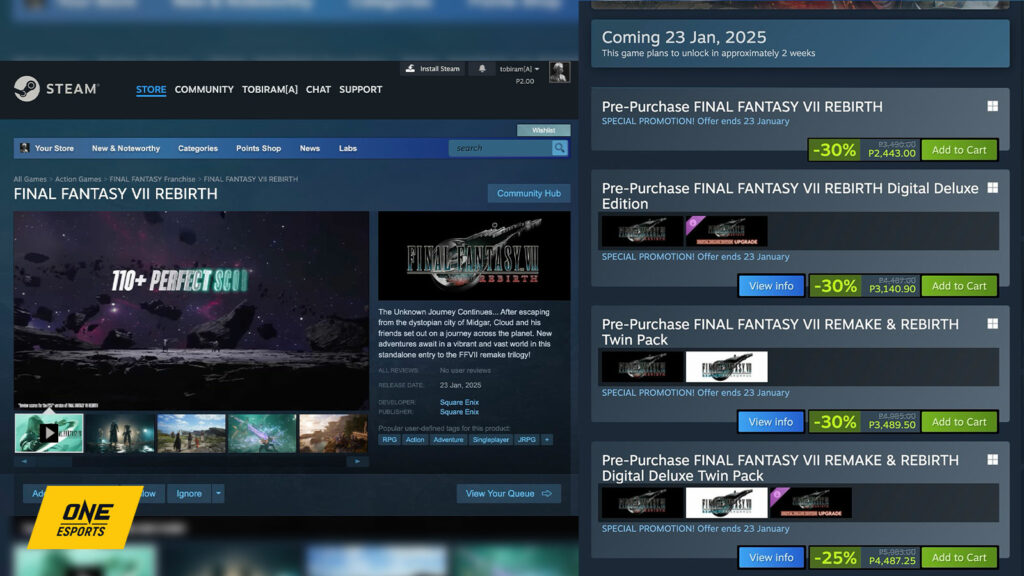1024x576 pixels.
Task: Open the STORE tab
Action: (x=151, y=89)
